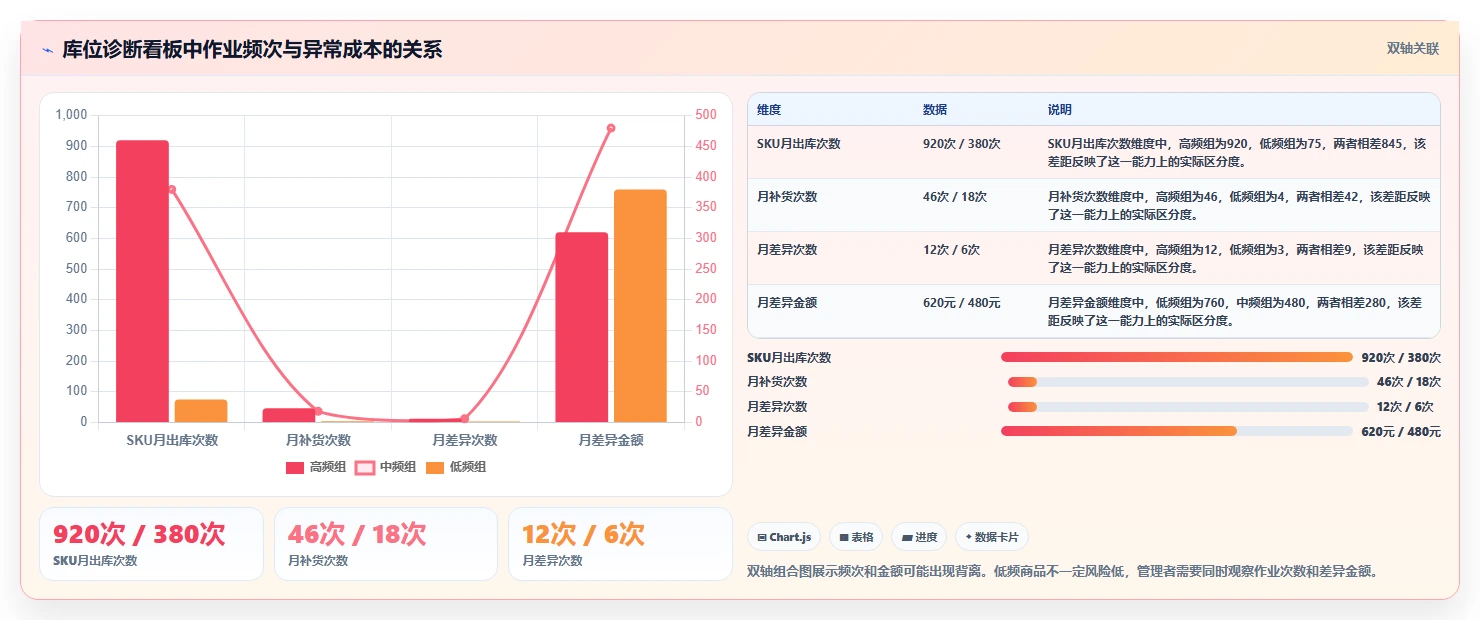Click the small red 月补货次数 bar

(289, 415)
